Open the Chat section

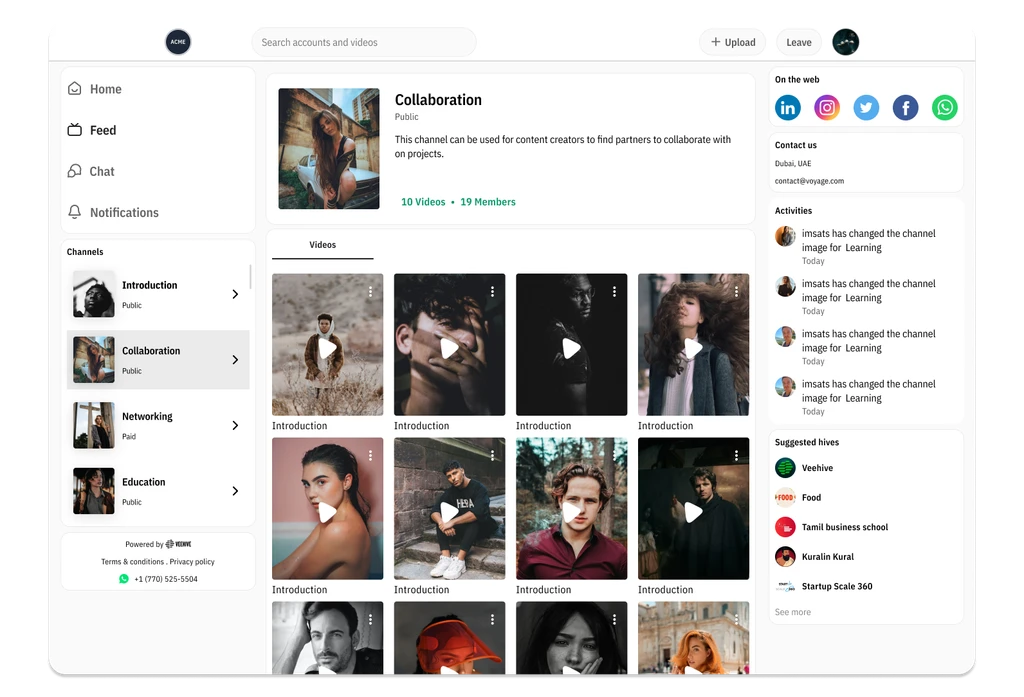[100, 171]
